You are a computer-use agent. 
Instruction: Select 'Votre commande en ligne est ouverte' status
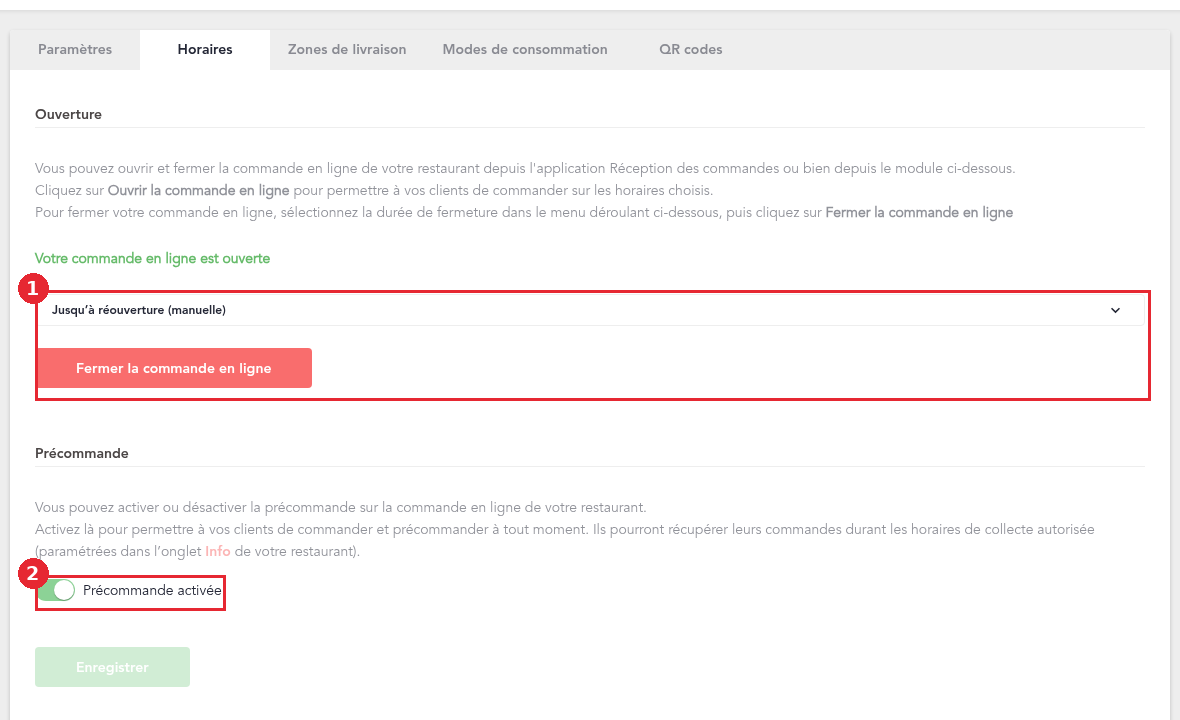tap(152, 259)
